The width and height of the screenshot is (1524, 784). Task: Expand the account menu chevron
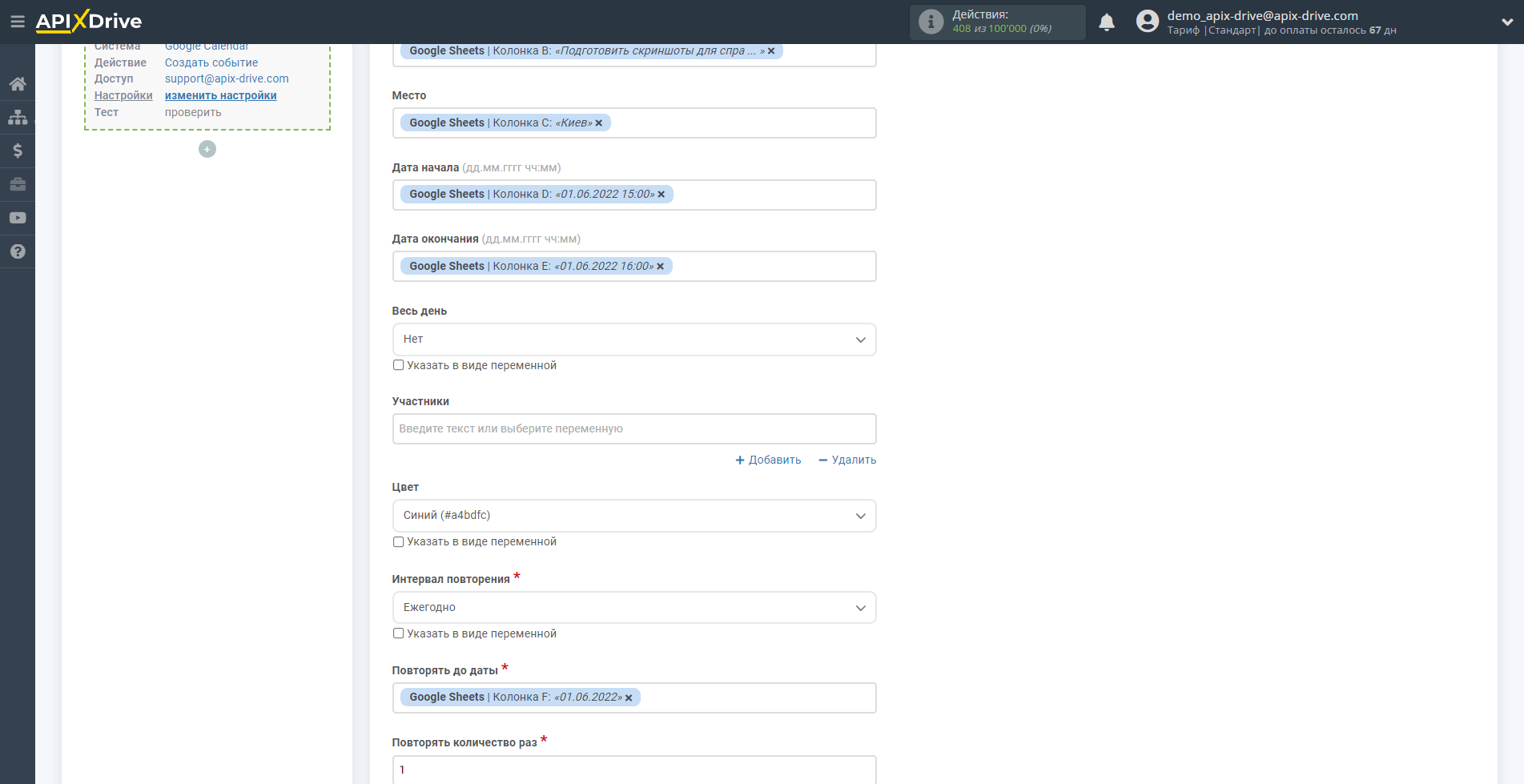pyautogui.click(x=1506, y=22)
